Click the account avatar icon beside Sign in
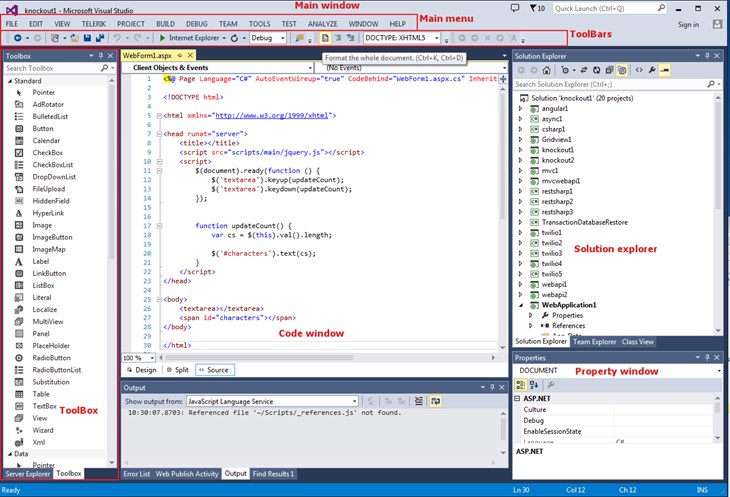The height and width of the screenshot is (497, 730). pos(717,24)
